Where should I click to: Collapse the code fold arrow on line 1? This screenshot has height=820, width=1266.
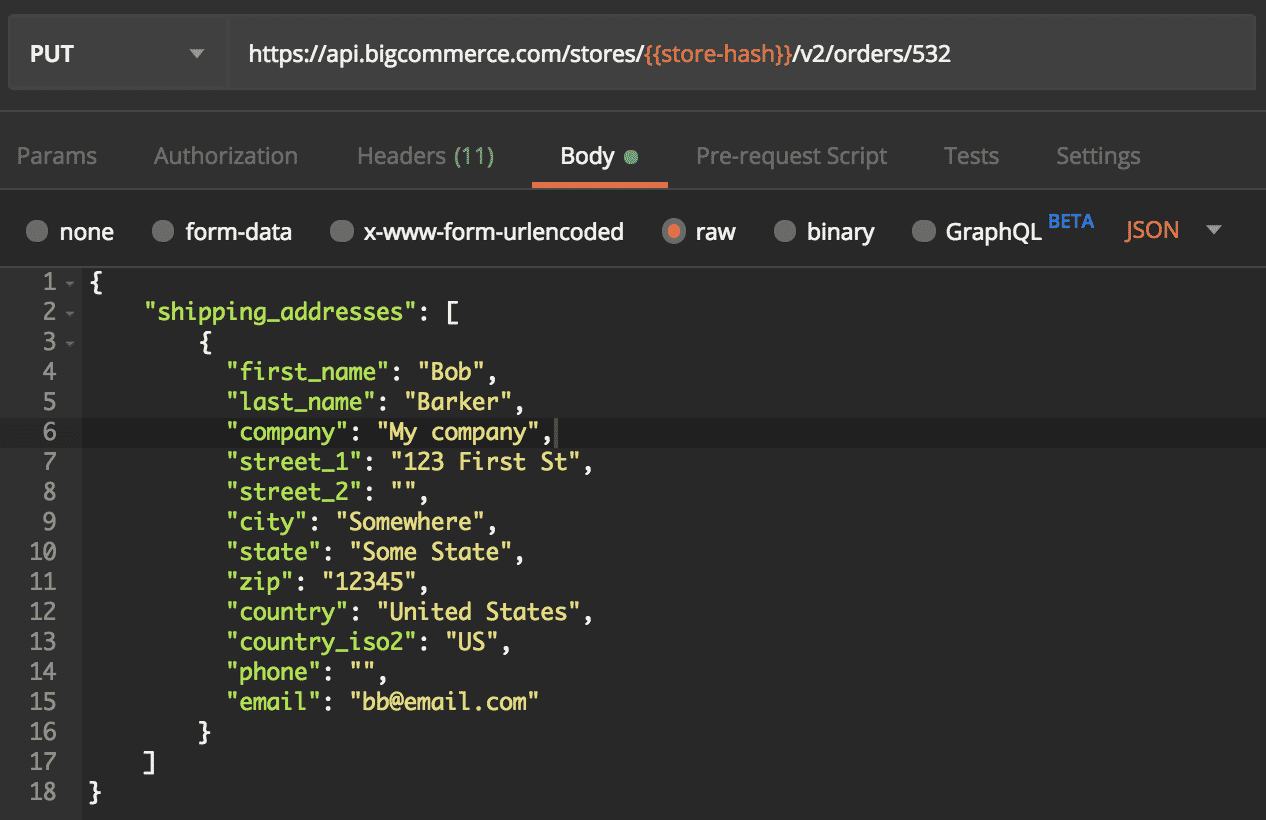69,284
